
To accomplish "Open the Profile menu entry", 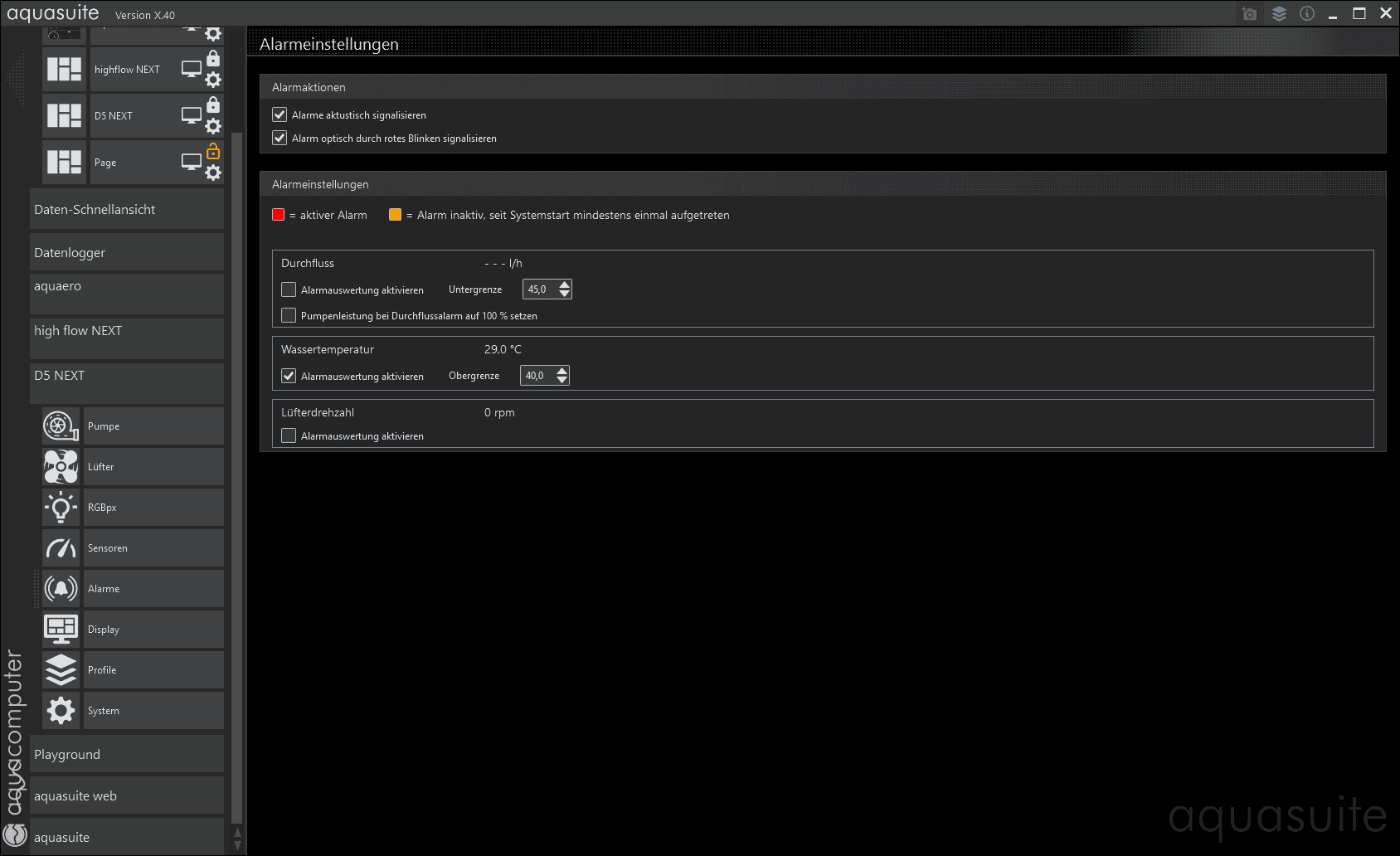I will [153, 670].
